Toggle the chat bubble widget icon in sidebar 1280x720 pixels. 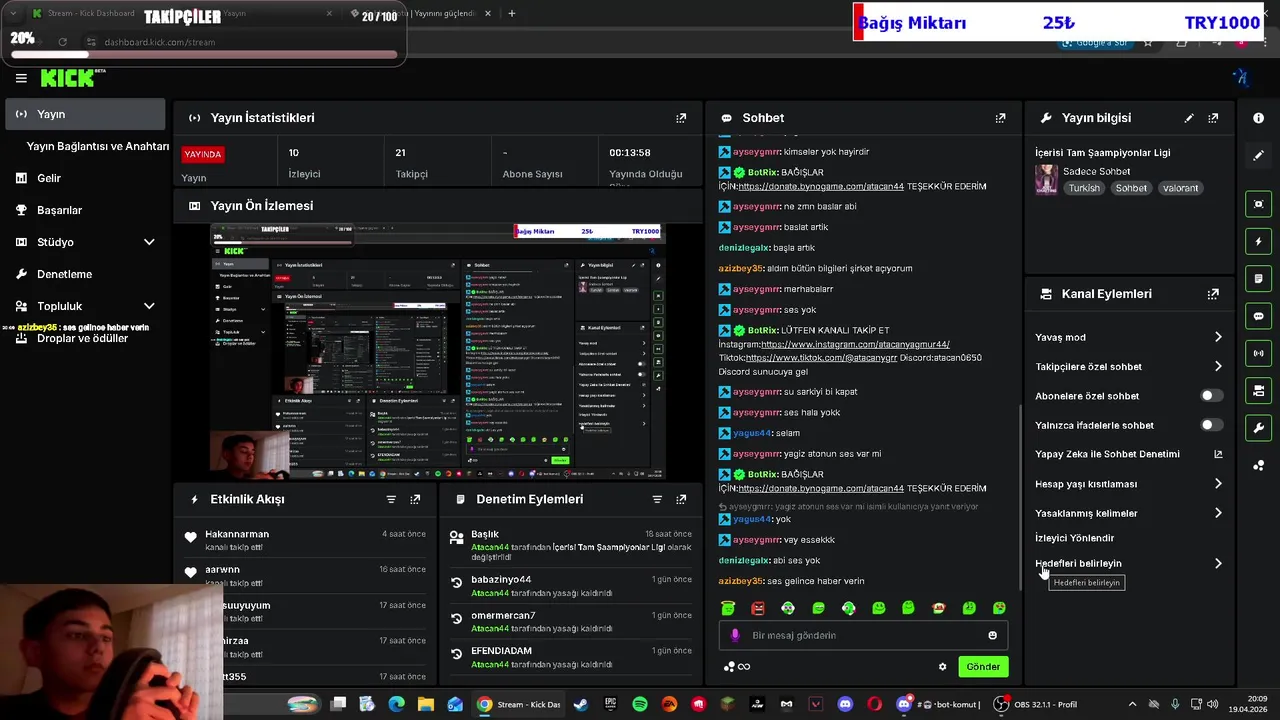click(x=1258, y=316)
